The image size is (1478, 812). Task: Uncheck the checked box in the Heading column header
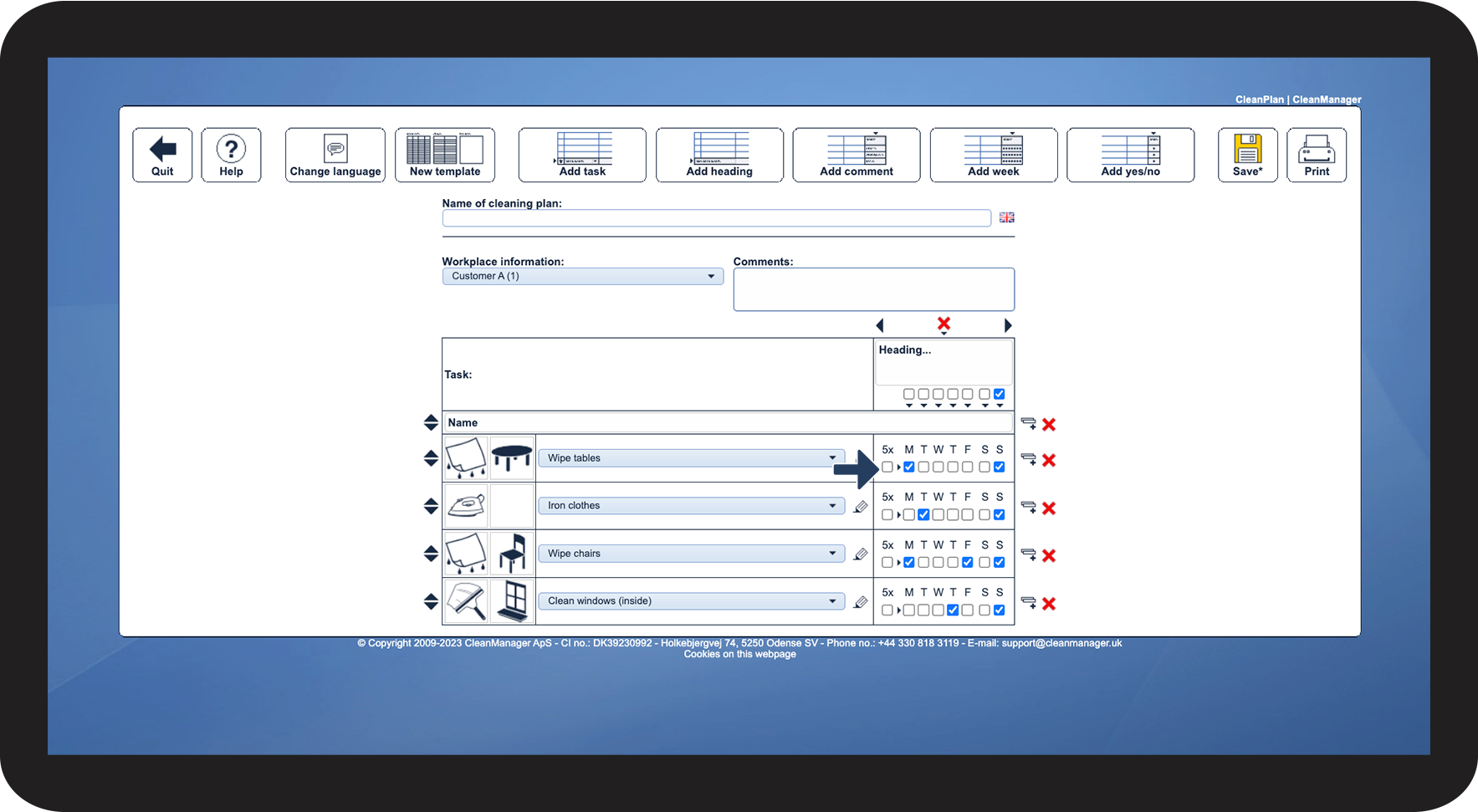pyautogui.click(x=1000, y=394)
